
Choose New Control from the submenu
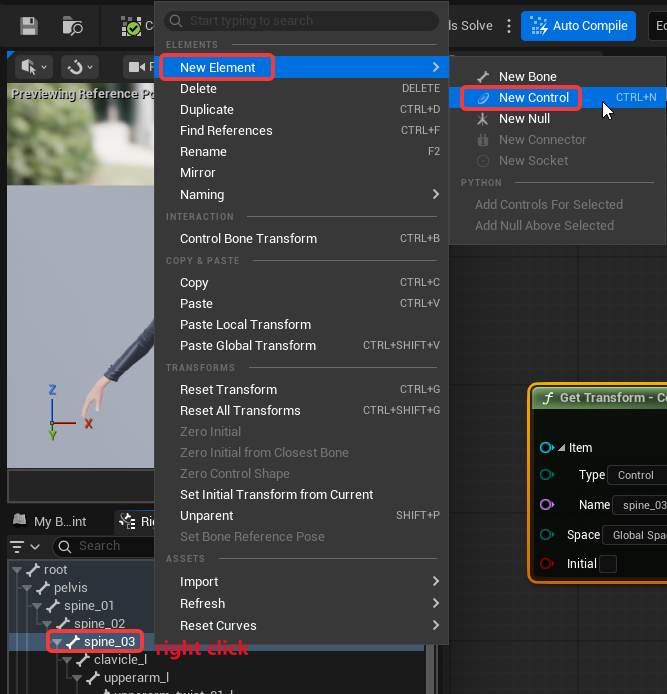pyautogui.click(x=558, y=97)
